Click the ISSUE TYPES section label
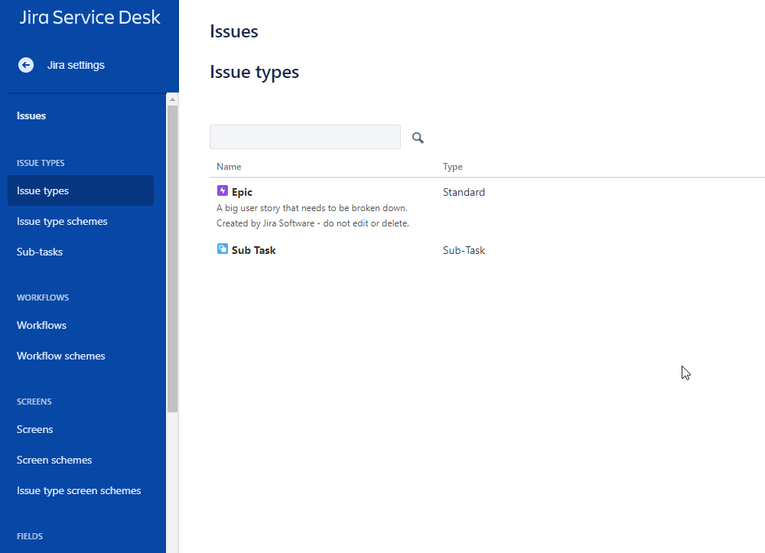765x553 pixels. (40, 163)
